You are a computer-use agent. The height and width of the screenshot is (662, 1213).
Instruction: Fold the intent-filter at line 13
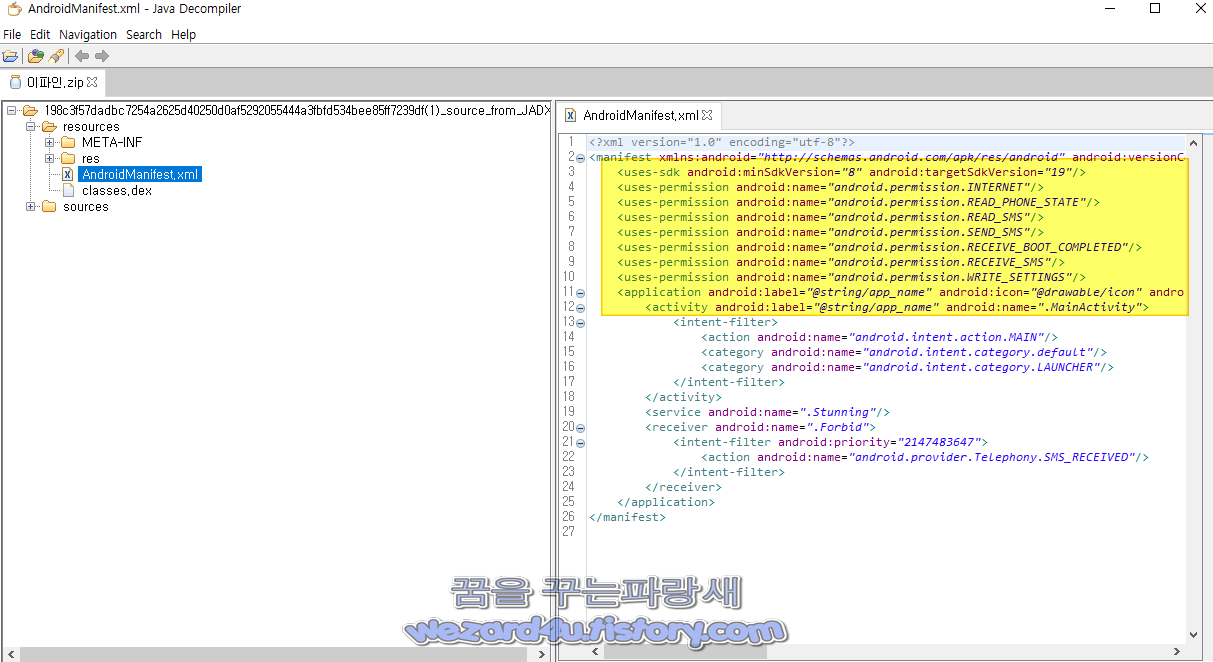tap(580, 322)
